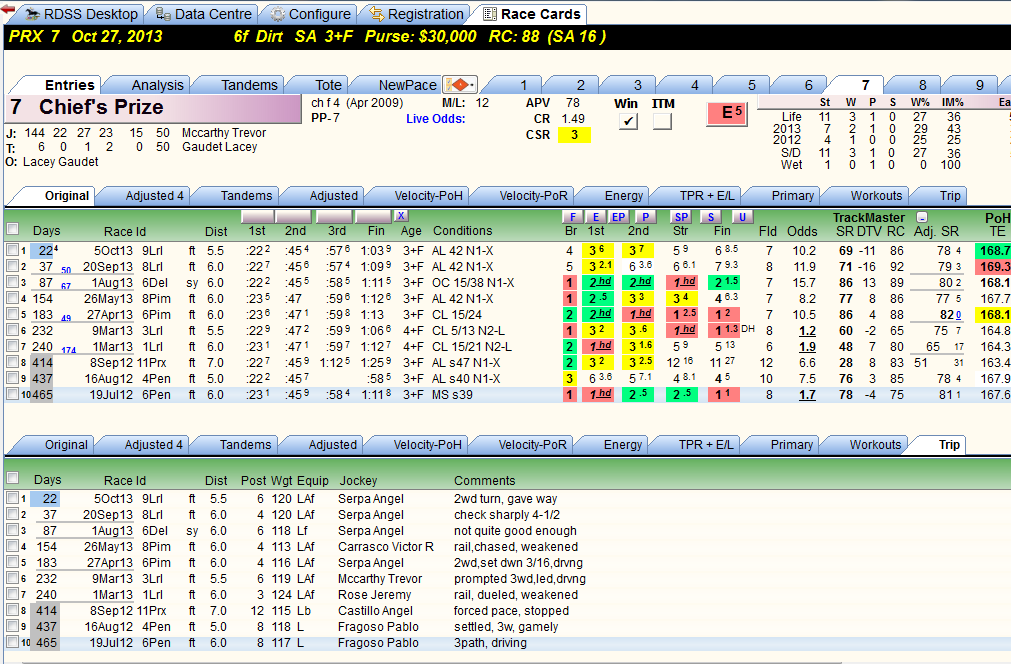Click the comment 'check sharply 4-1/2'
Image resolution: width=1011 pixels, height=664 pixels.
coord(507,514)
